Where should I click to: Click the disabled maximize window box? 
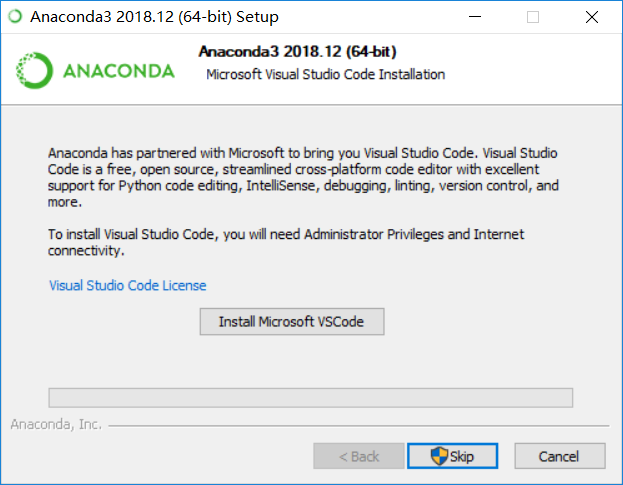[533, 17]
